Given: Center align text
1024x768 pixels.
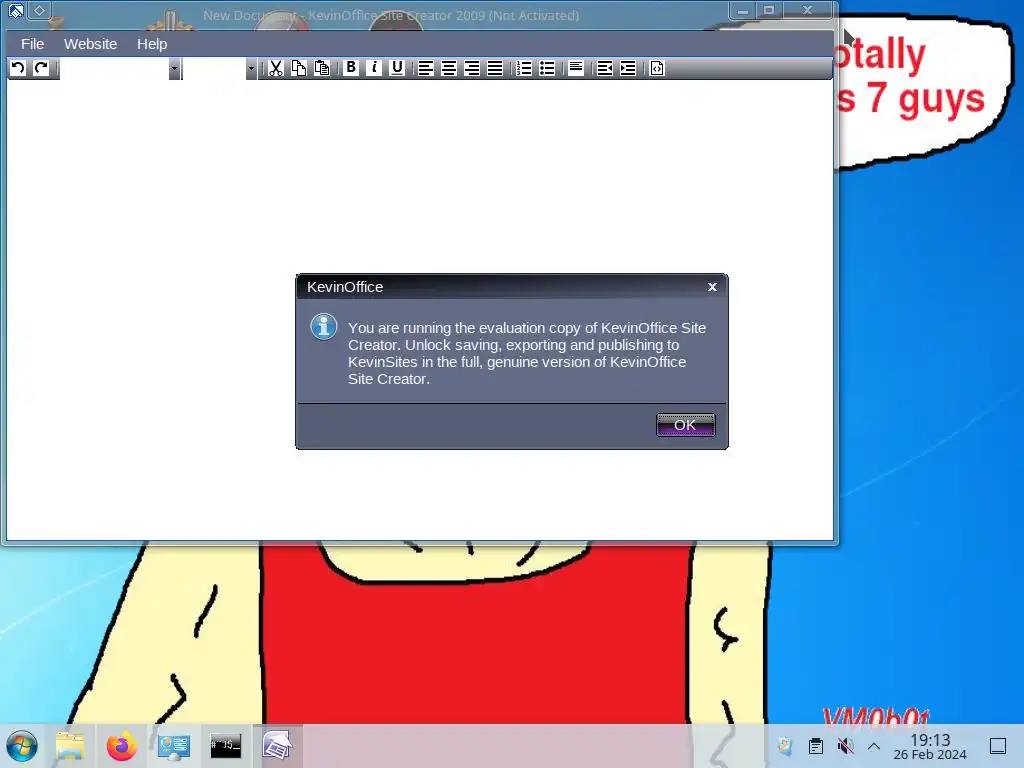Looking at the screenshot, I should click(x=449, y=68).
